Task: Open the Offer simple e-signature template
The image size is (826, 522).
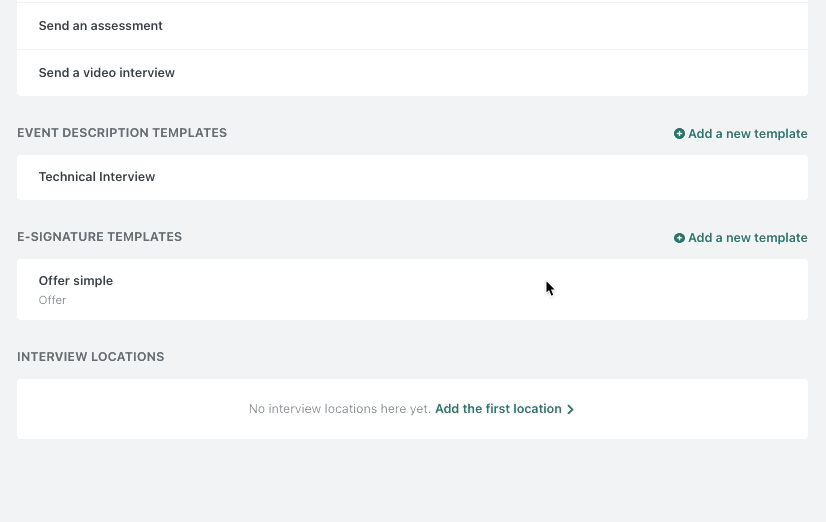Action: pyautogui.click(x=76, y=281)
